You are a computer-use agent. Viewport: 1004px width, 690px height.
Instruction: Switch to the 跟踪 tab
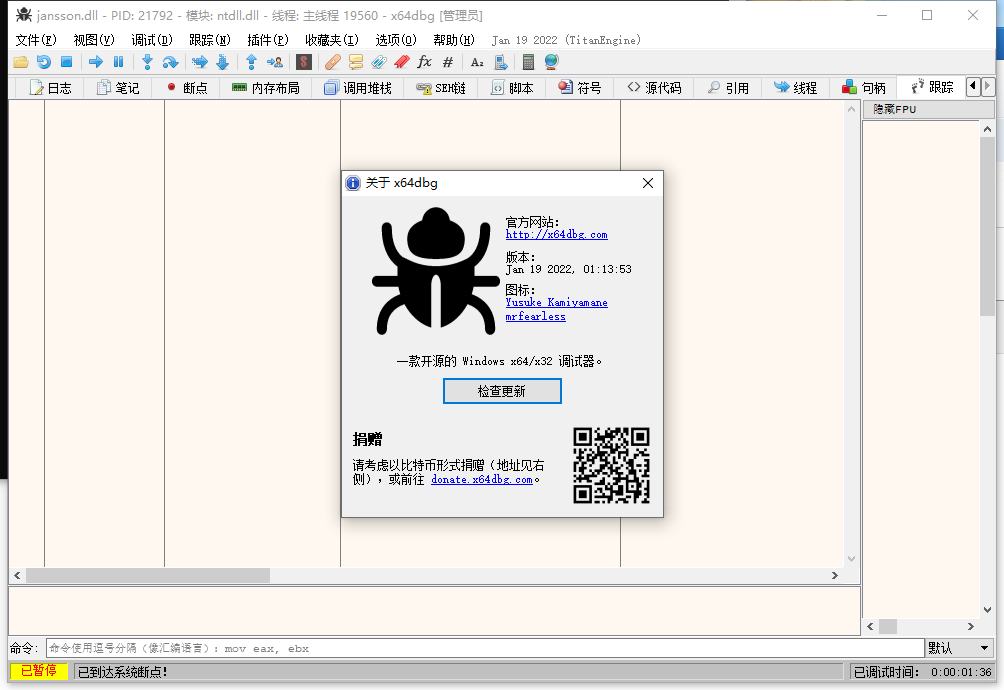tap(932, 87)
